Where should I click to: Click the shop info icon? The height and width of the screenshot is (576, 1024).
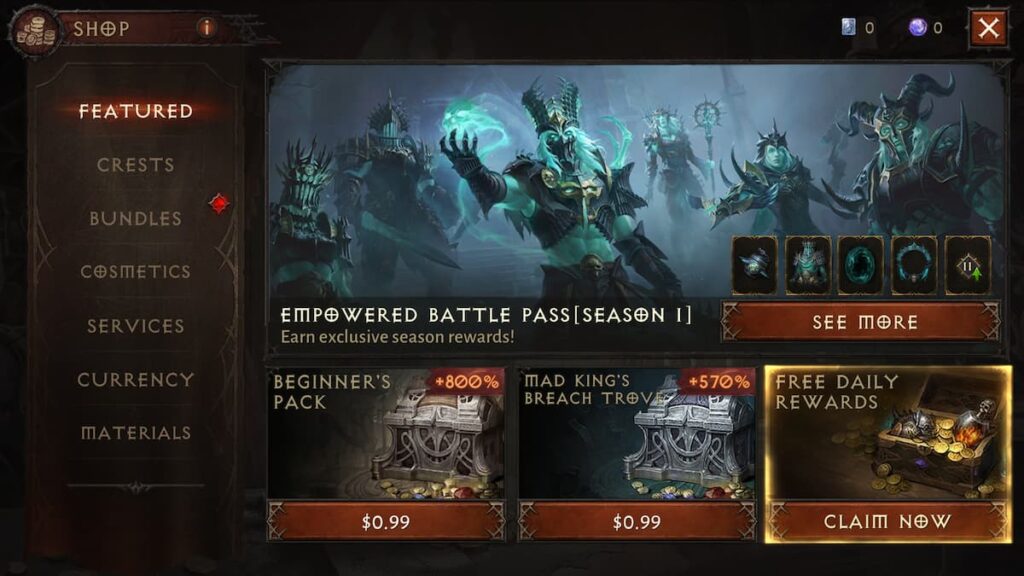[206, 27]
